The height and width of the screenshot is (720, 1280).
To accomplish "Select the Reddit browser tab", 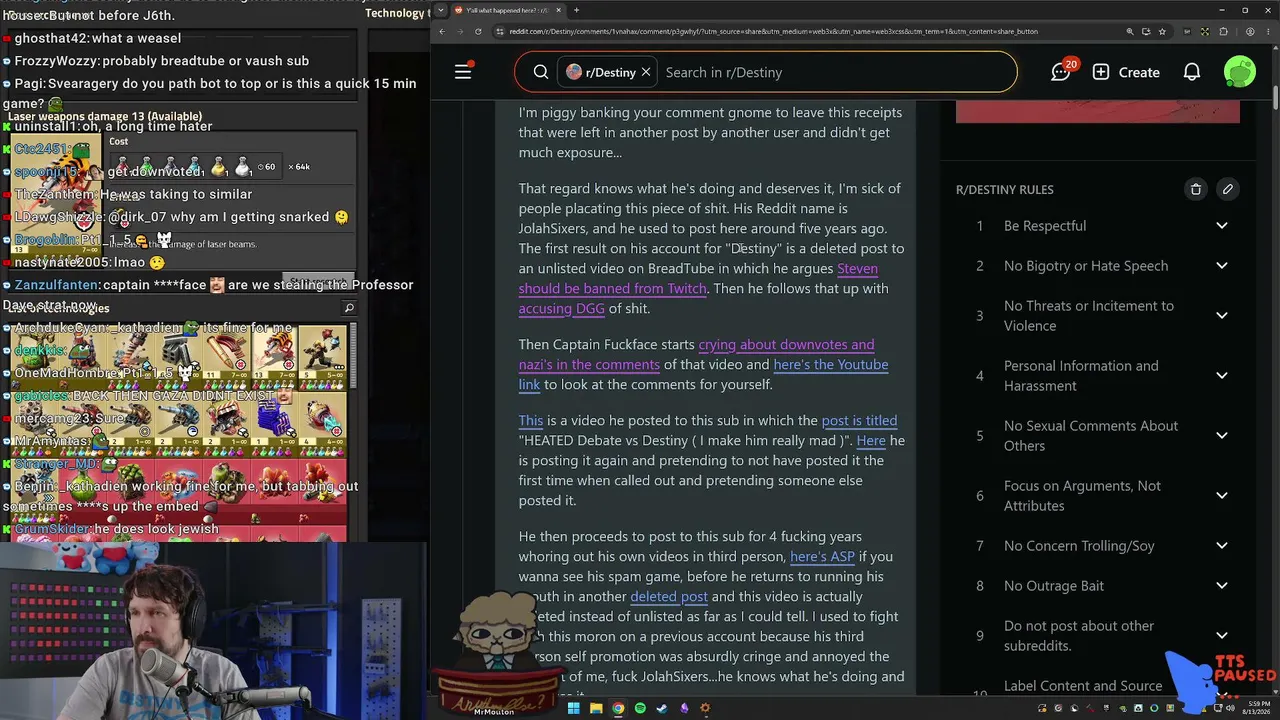I will tap(507, 10).
